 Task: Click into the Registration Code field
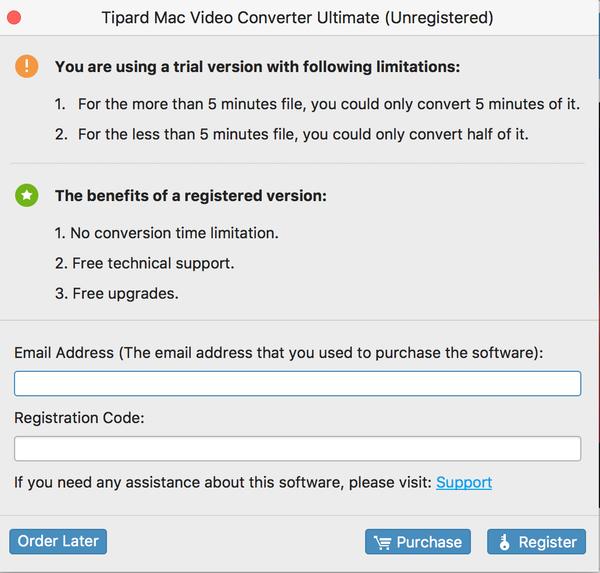tap(297, 449)
